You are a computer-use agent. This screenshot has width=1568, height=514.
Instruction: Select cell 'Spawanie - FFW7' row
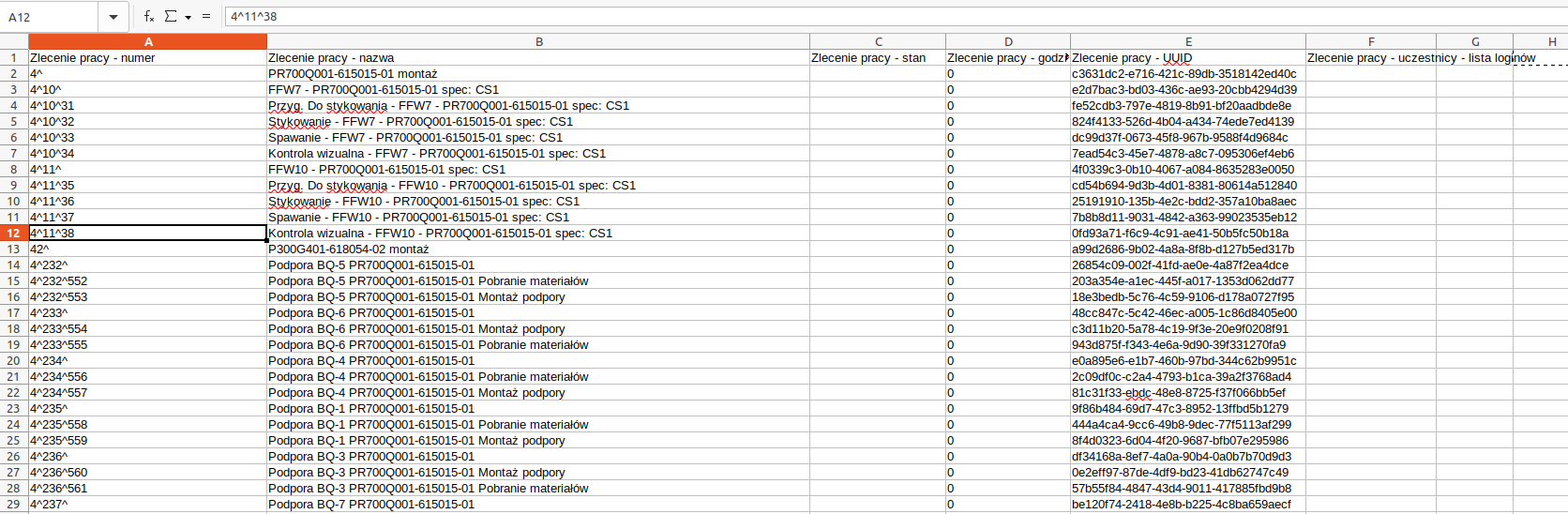[538, 138]
